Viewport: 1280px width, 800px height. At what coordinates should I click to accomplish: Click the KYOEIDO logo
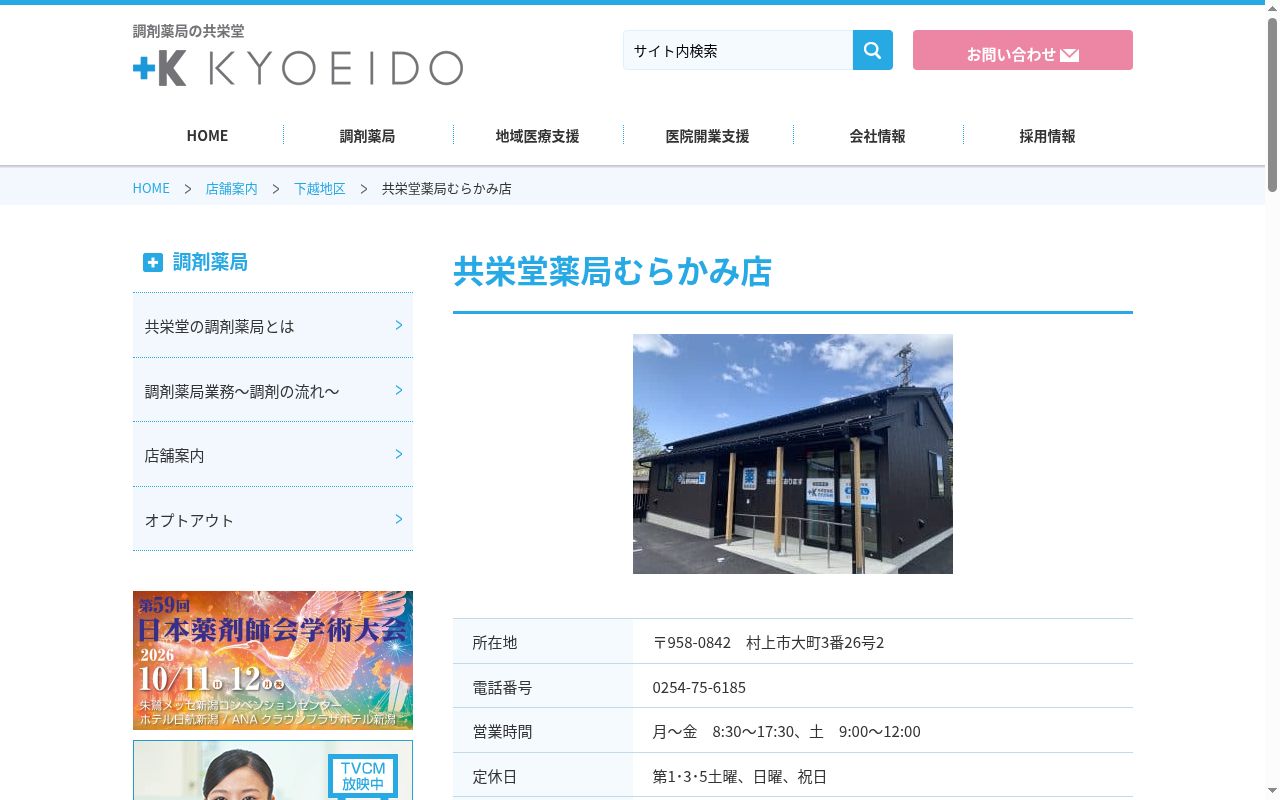click(x=298, y=68)
